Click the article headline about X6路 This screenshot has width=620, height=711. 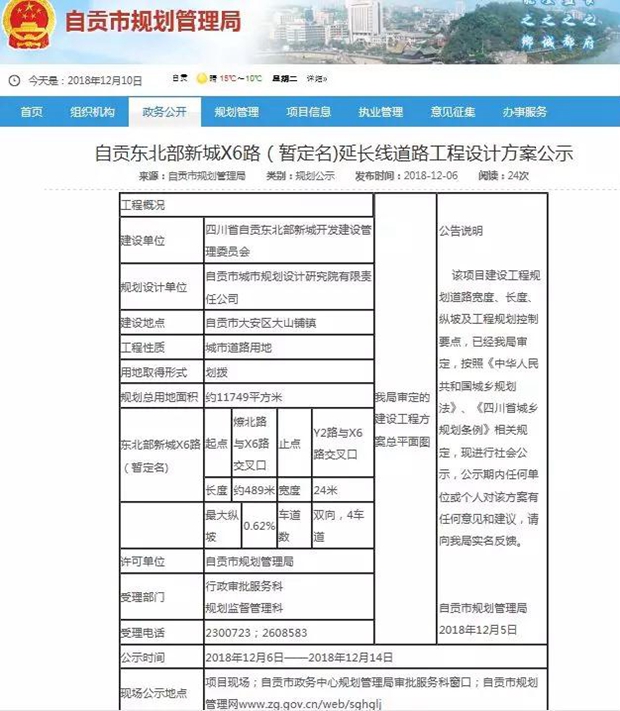(x=333, y=153)
